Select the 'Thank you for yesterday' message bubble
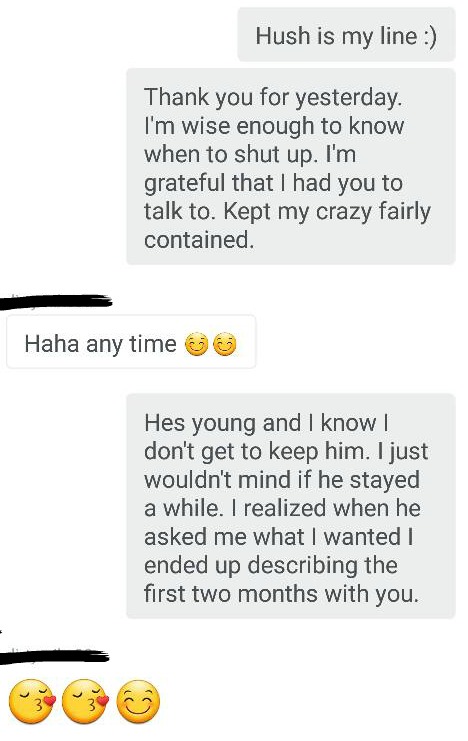 290,166
